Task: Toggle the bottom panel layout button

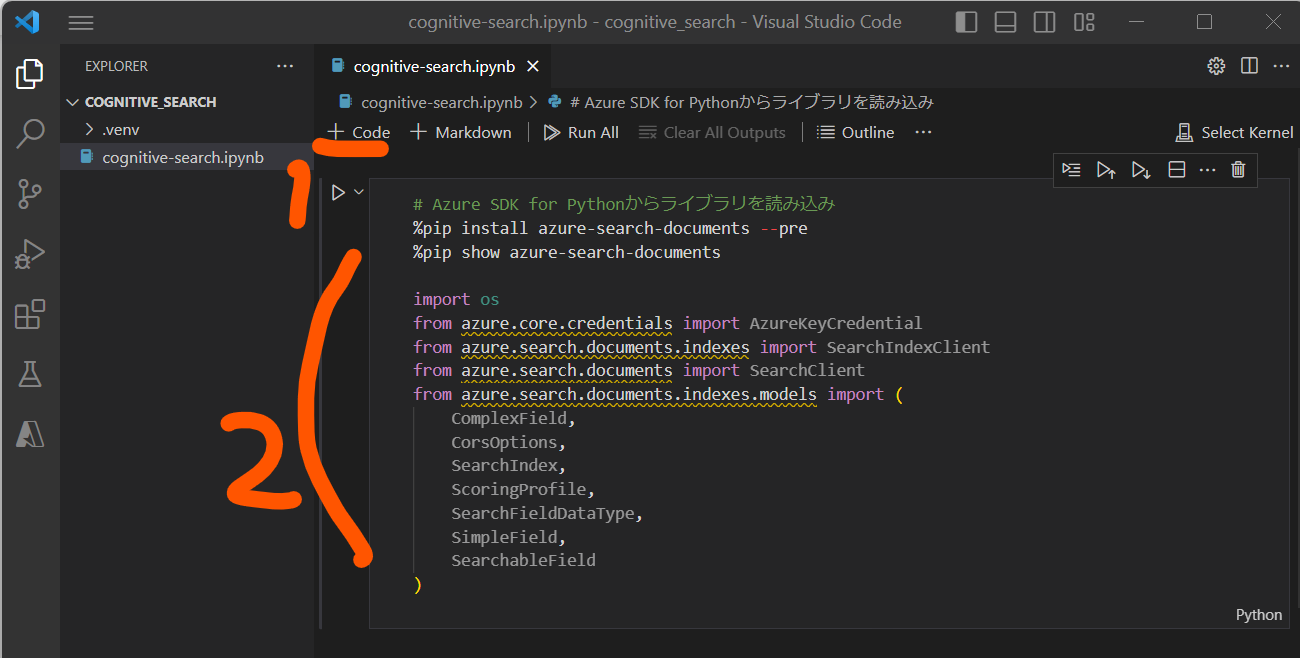Action: [1006, 22]
